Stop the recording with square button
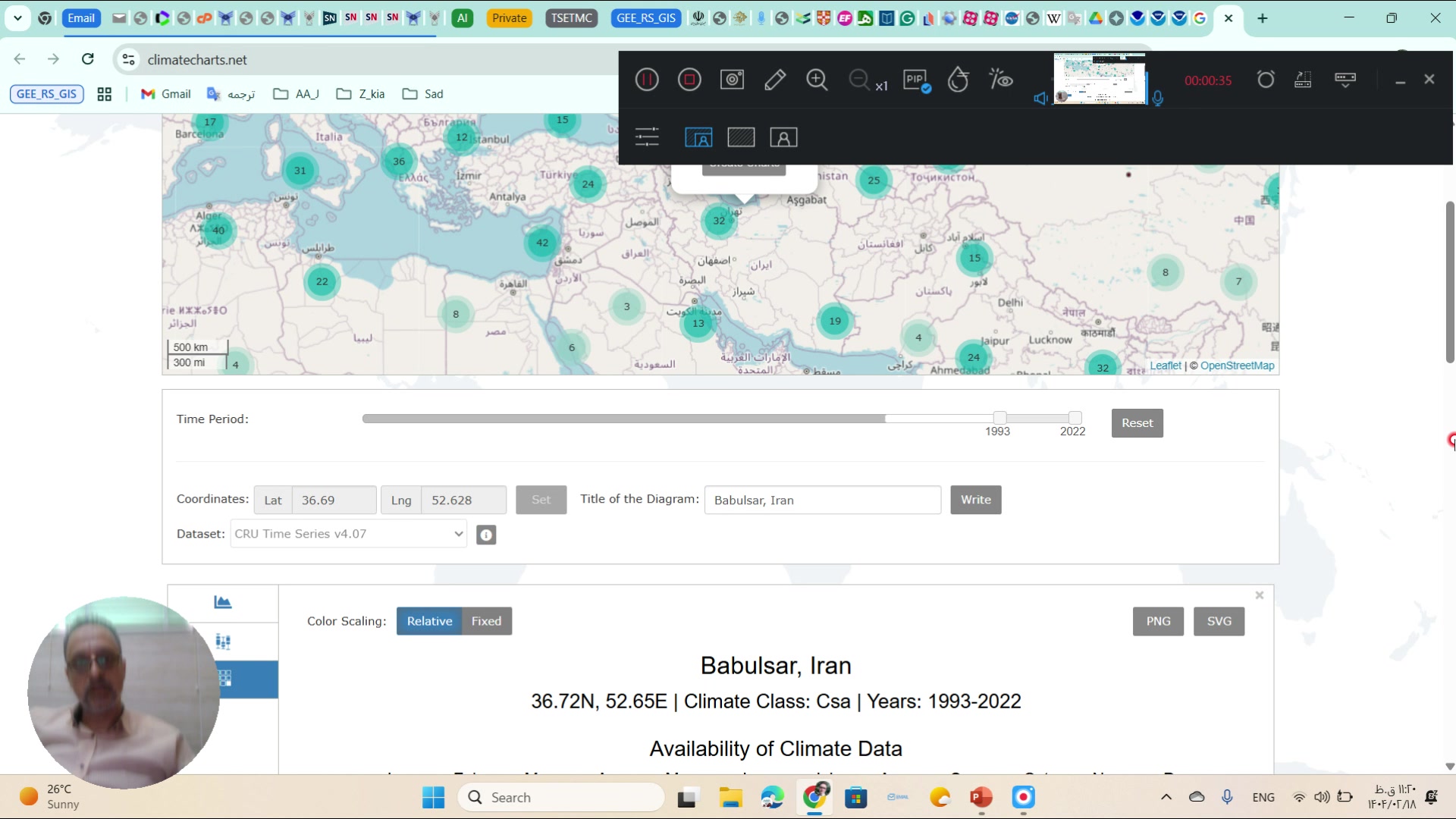The width and height of the screenshot is (1456, 819). 689,80
